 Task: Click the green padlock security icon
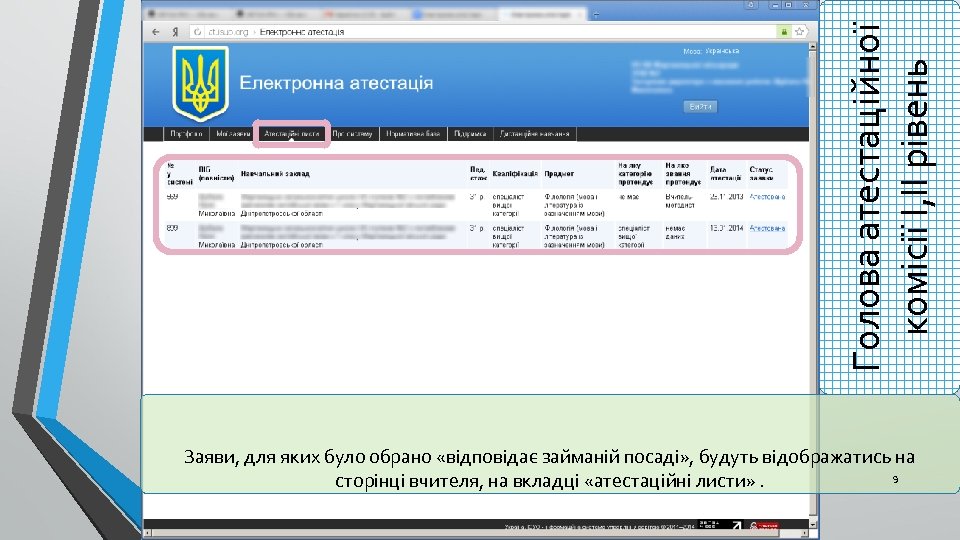(784, 32)
